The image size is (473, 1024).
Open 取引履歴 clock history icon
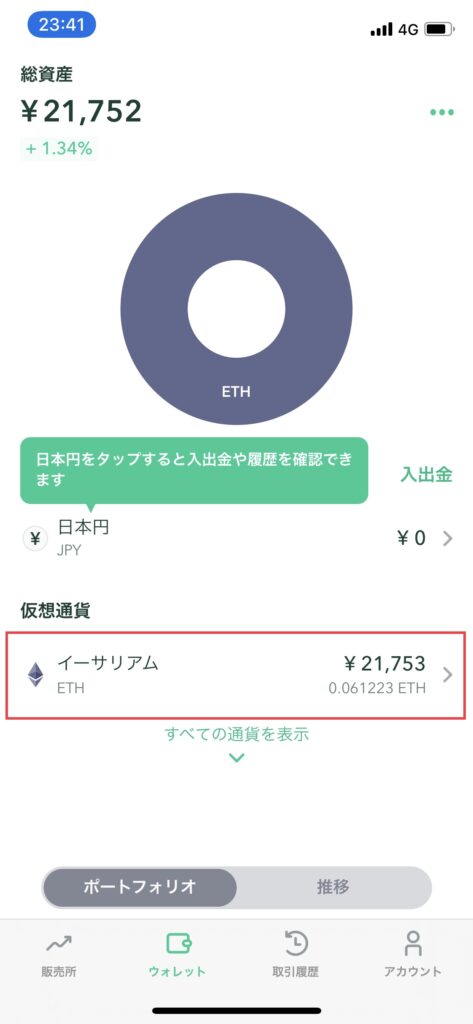296,944
